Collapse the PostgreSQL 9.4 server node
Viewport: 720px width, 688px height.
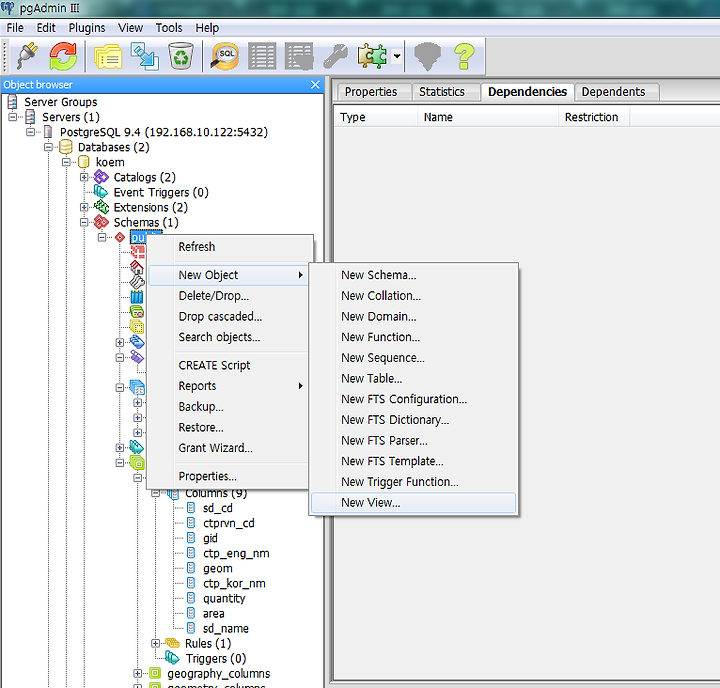(x=31, y=132)
